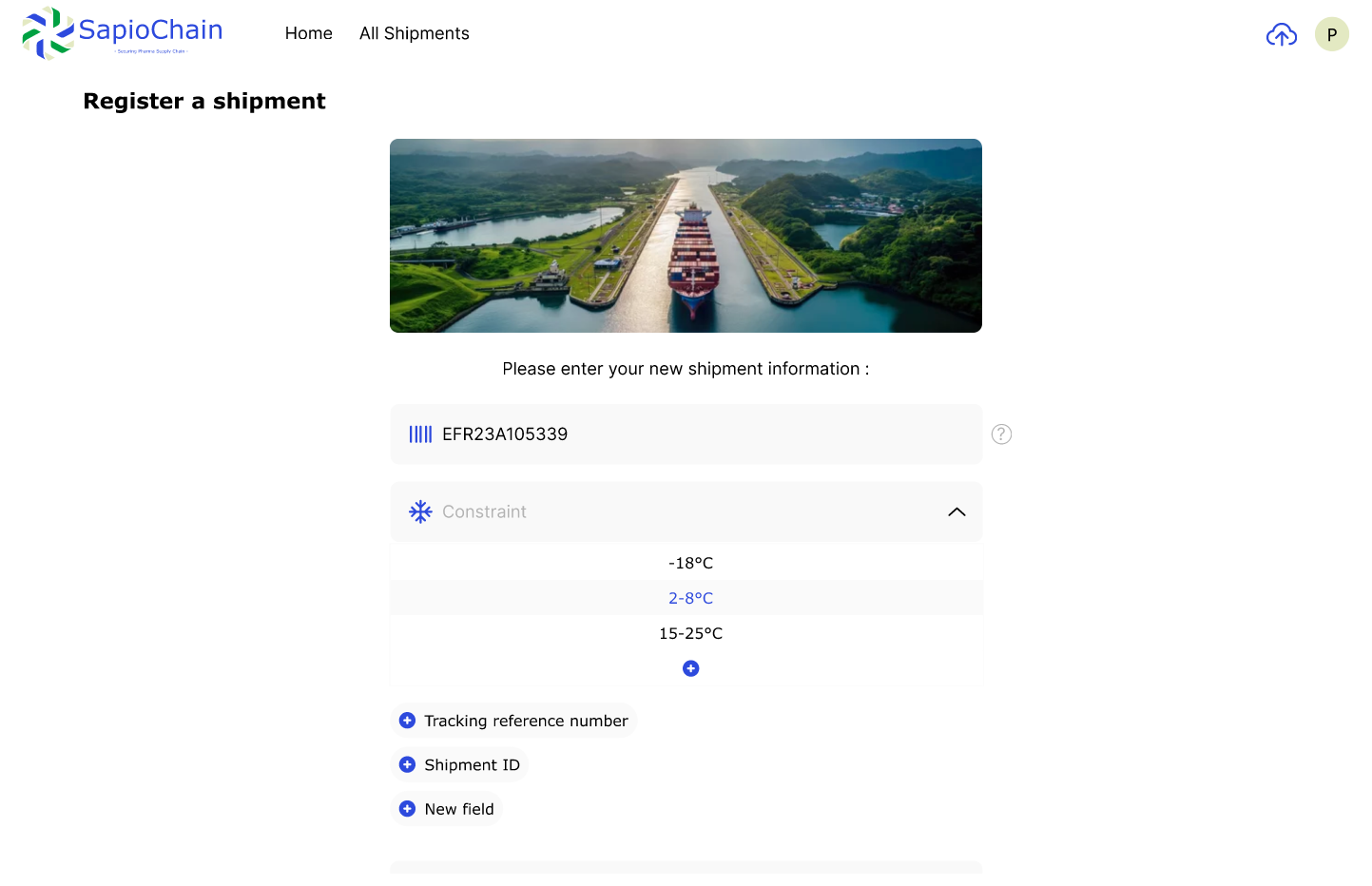Select the -18°C constraint option
Image resolution: width=1372 pixels, height=886 pixels.
[690, 563]
